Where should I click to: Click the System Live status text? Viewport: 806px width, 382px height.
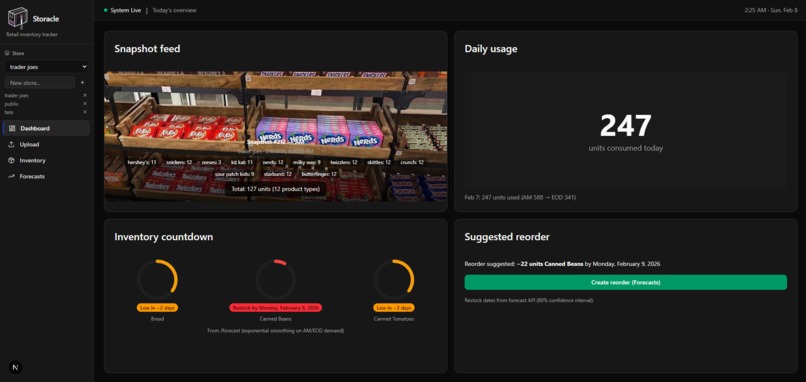(x=125, y=10)
